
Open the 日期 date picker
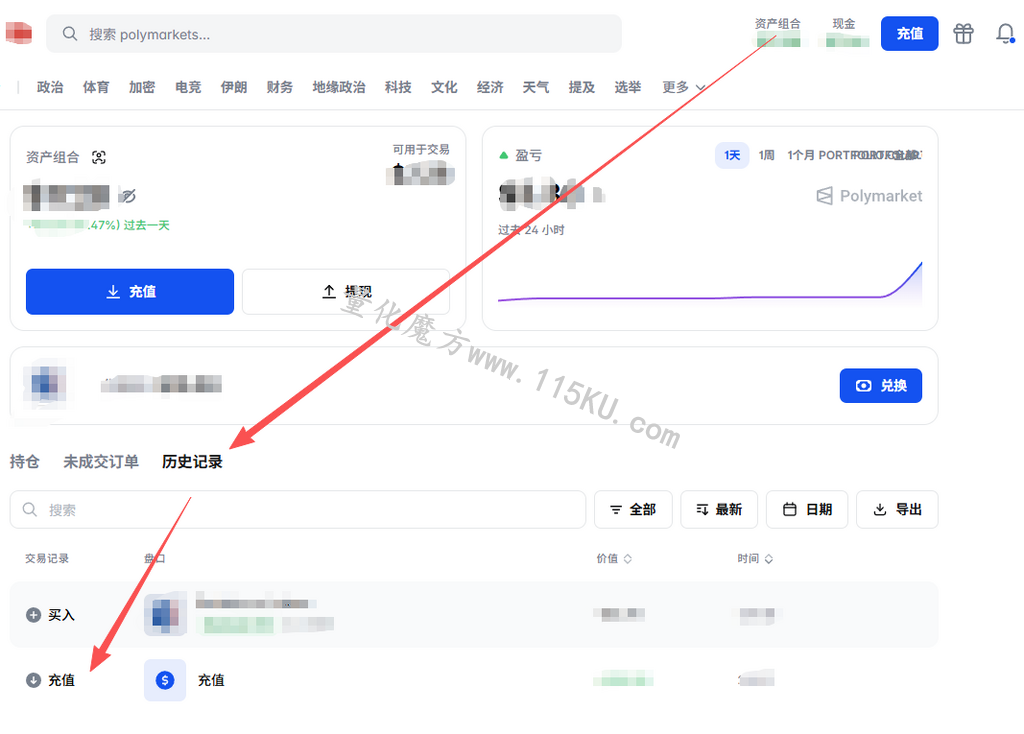(x=807, y=509)
